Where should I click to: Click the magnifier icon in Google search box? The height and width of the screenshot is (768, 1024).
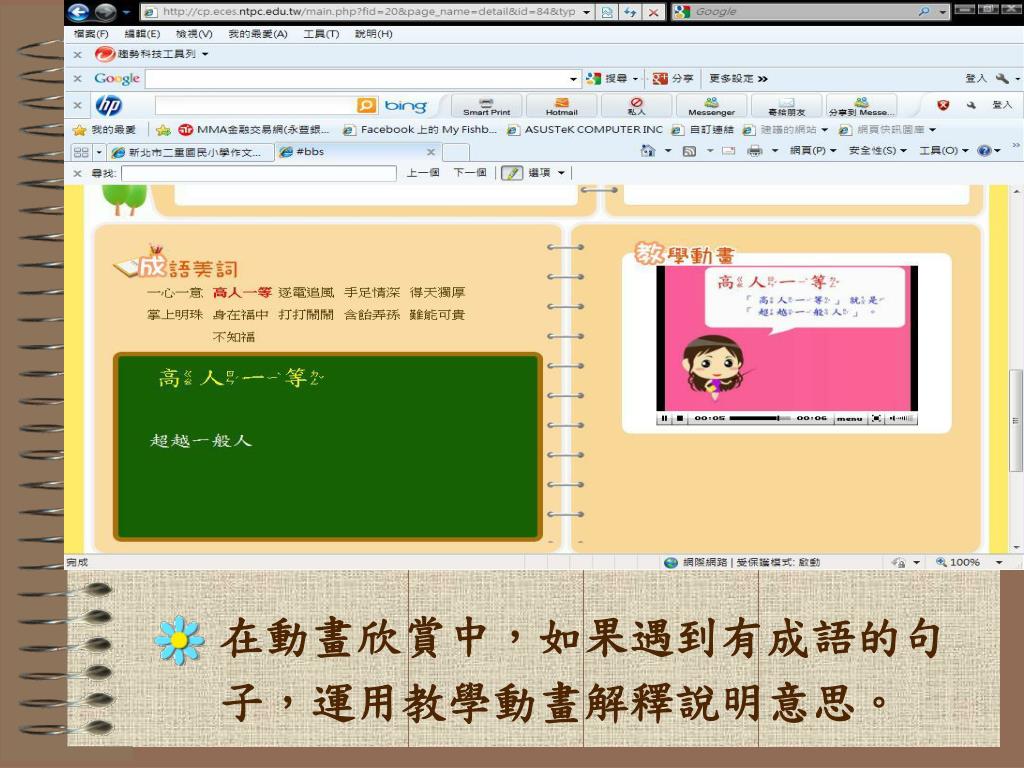[923, 12]
